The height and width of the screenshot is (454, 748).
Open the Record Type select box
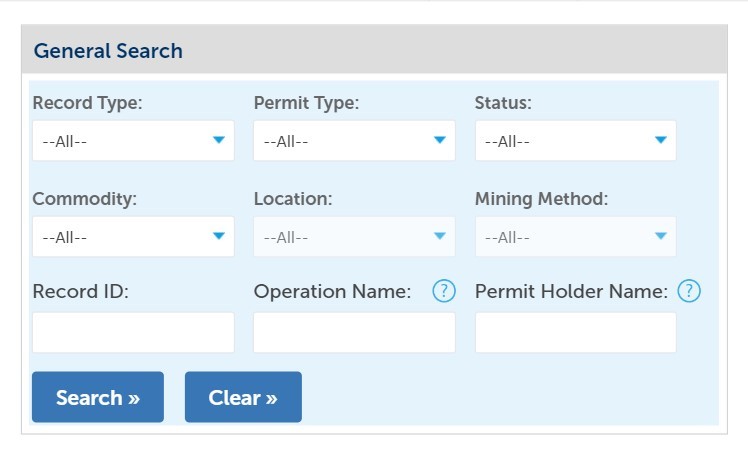pos(133,141)
